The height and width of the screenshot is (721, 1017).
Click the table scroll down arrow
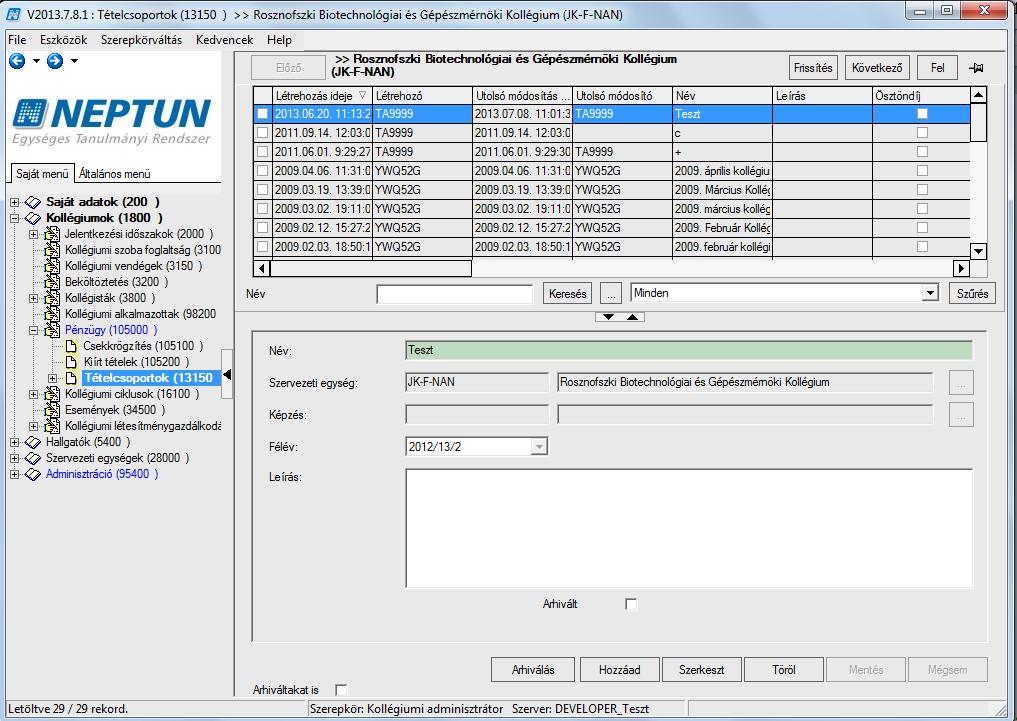(x=979, y=251)
